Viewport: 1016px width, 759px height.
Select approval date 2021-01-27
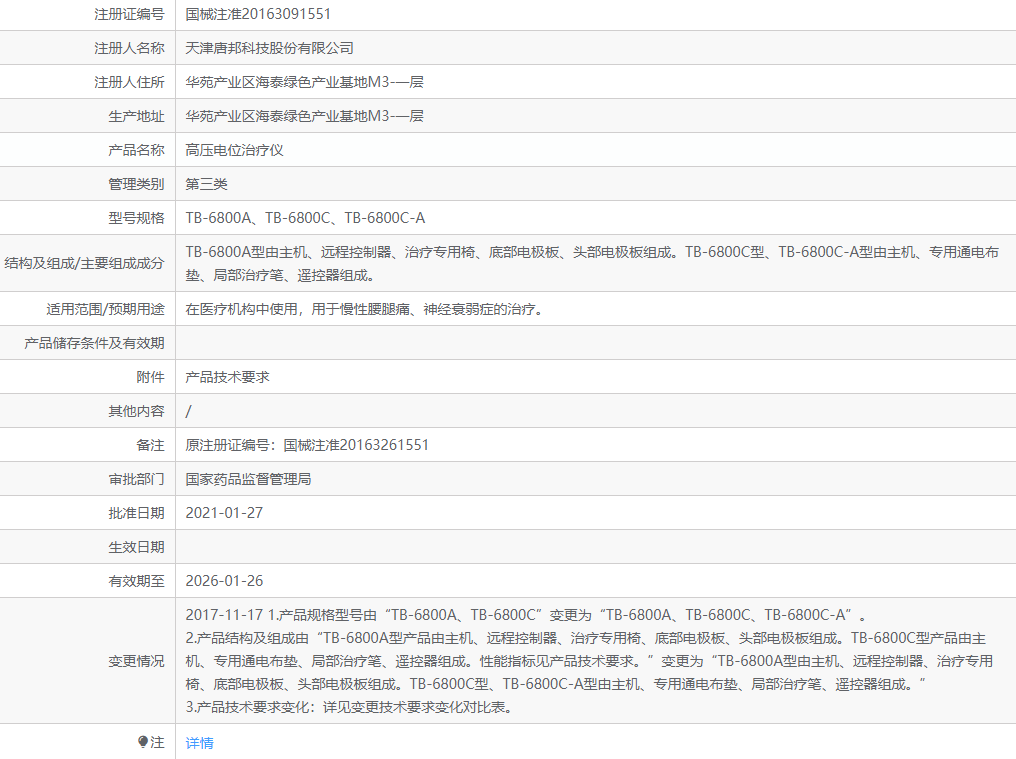pyautogui.click(x=224, y=513)
